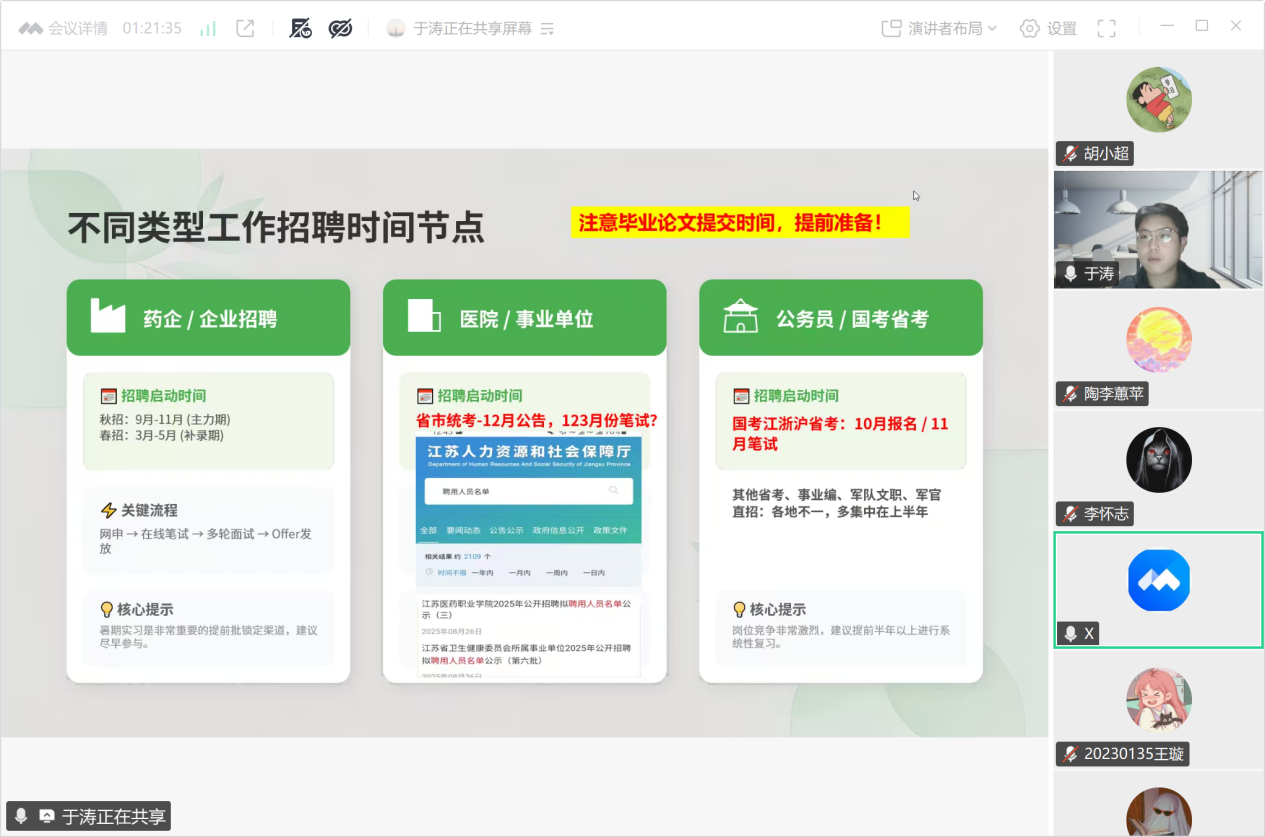Click the pop-out share window icon
Image resolution: width=1265 pixels, height=837 pixels.
click(x=245, y=28)
